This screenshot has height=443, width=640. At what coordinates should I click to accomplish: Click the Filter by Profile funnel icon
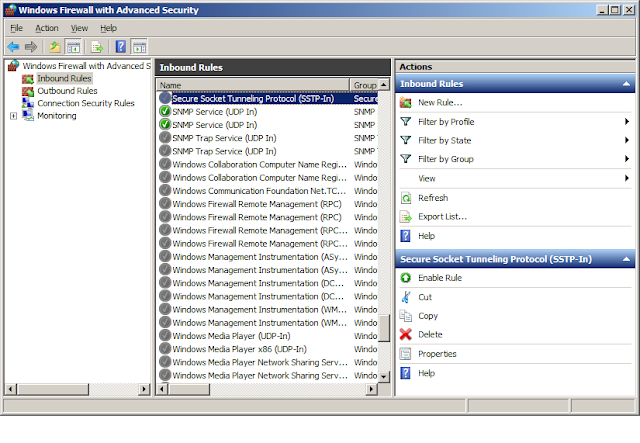pyautogui.click(x=405, y=121)
